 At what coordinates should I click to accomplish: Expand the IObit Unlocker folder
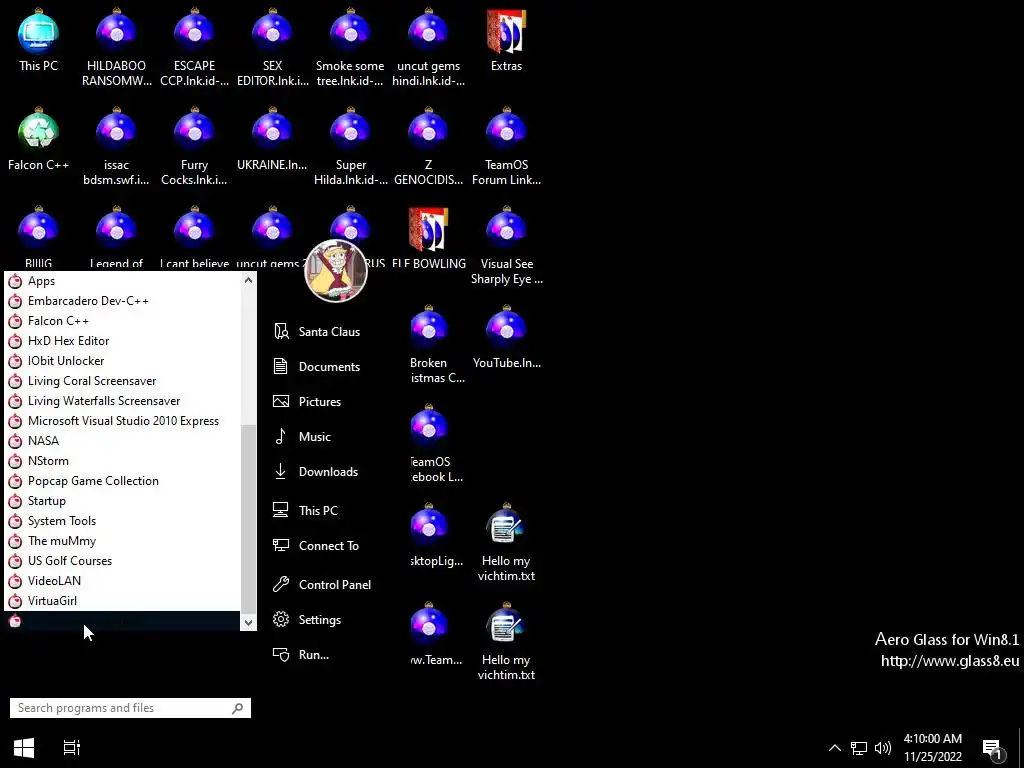(x=122, y=360)
